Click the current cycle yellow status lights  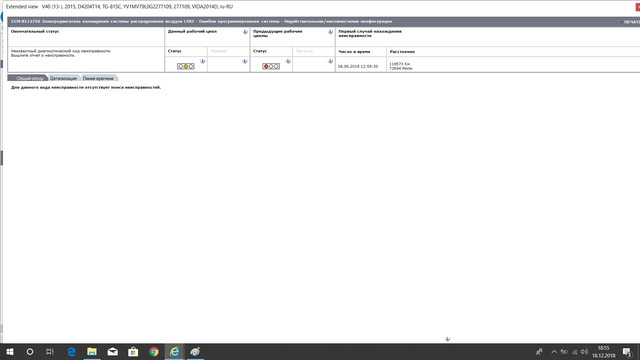click(186, 66)
